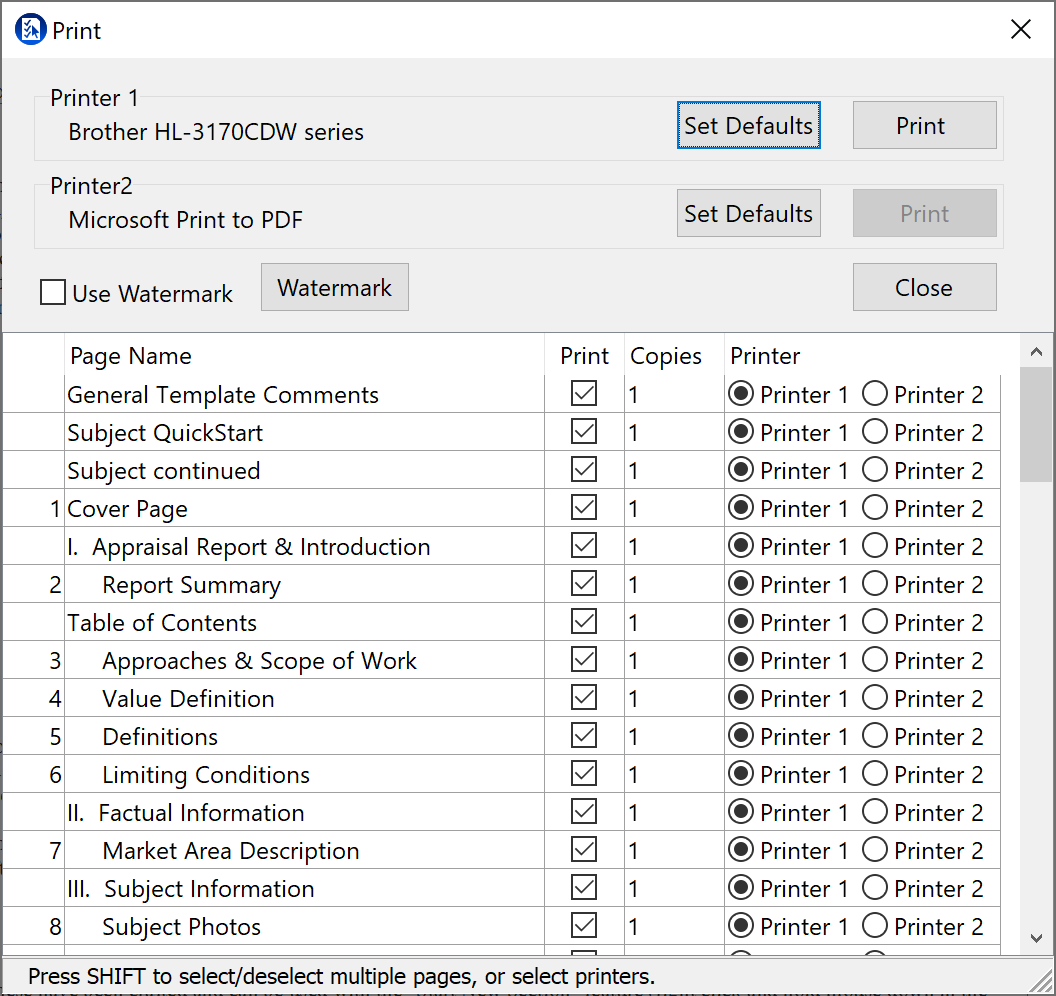Uncheck Print for Cover Page

coord(584,508)
